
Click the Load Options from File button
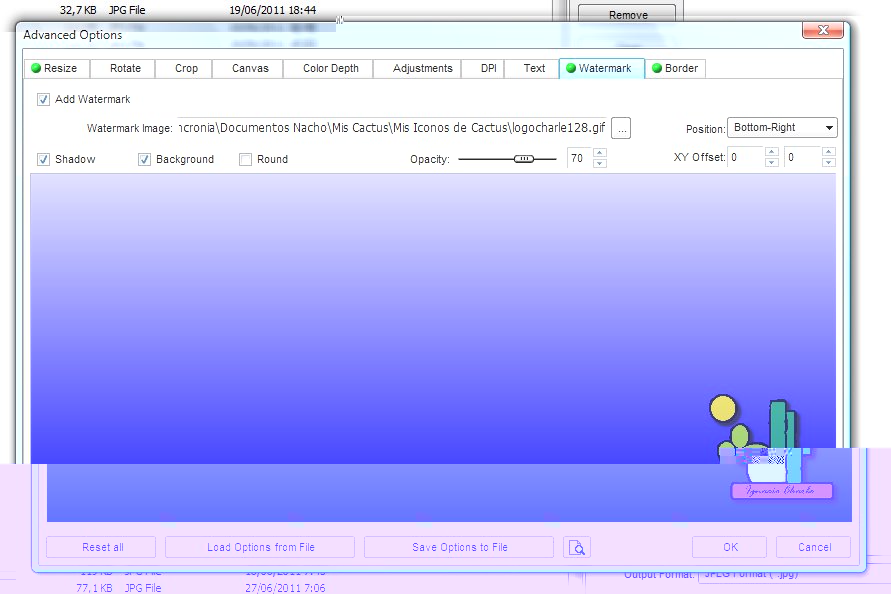click(260, 547)
